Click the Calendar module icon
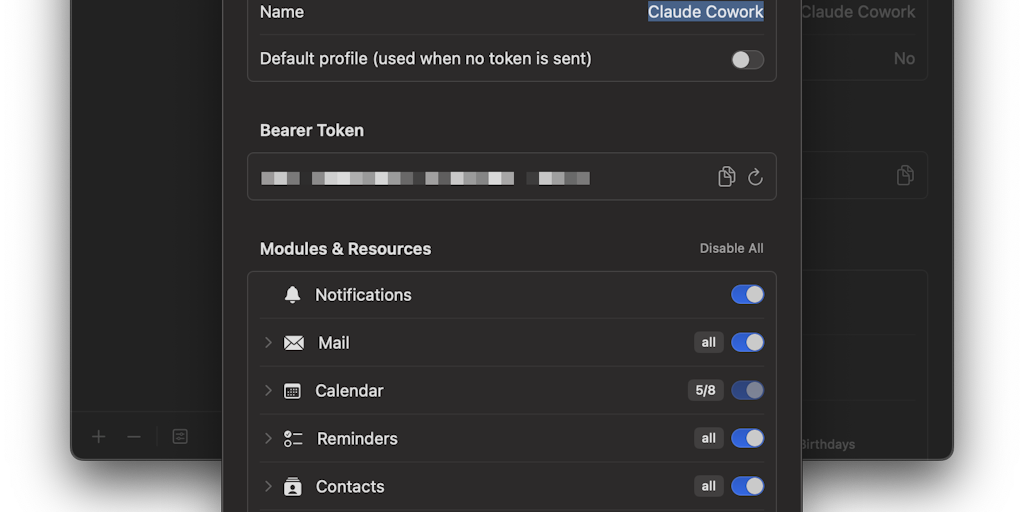The height and width of the screenshot is (512, 1024). coord(292,391)
